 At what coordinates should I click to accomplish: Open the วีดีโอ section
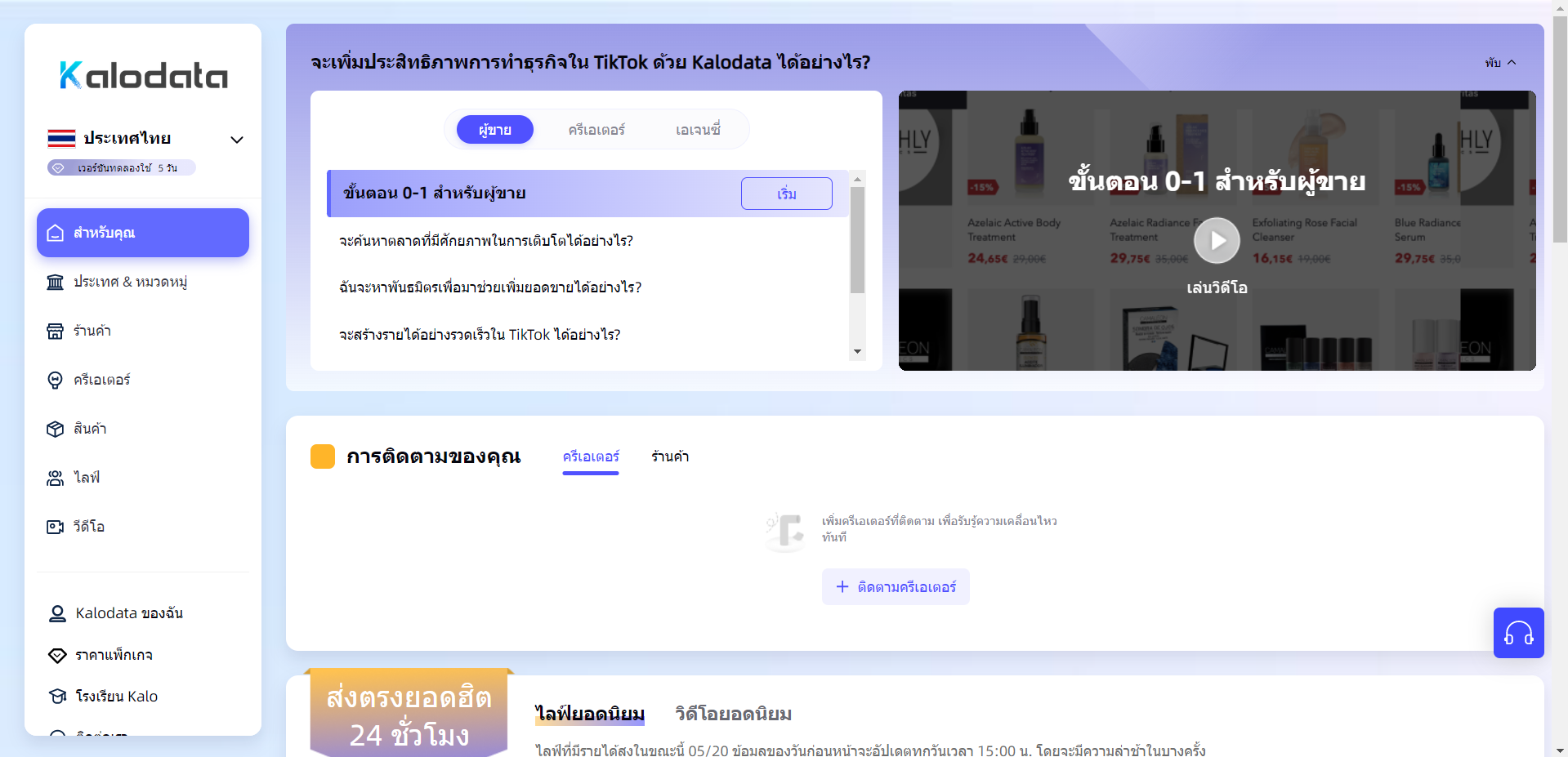(x=87, y=527)
